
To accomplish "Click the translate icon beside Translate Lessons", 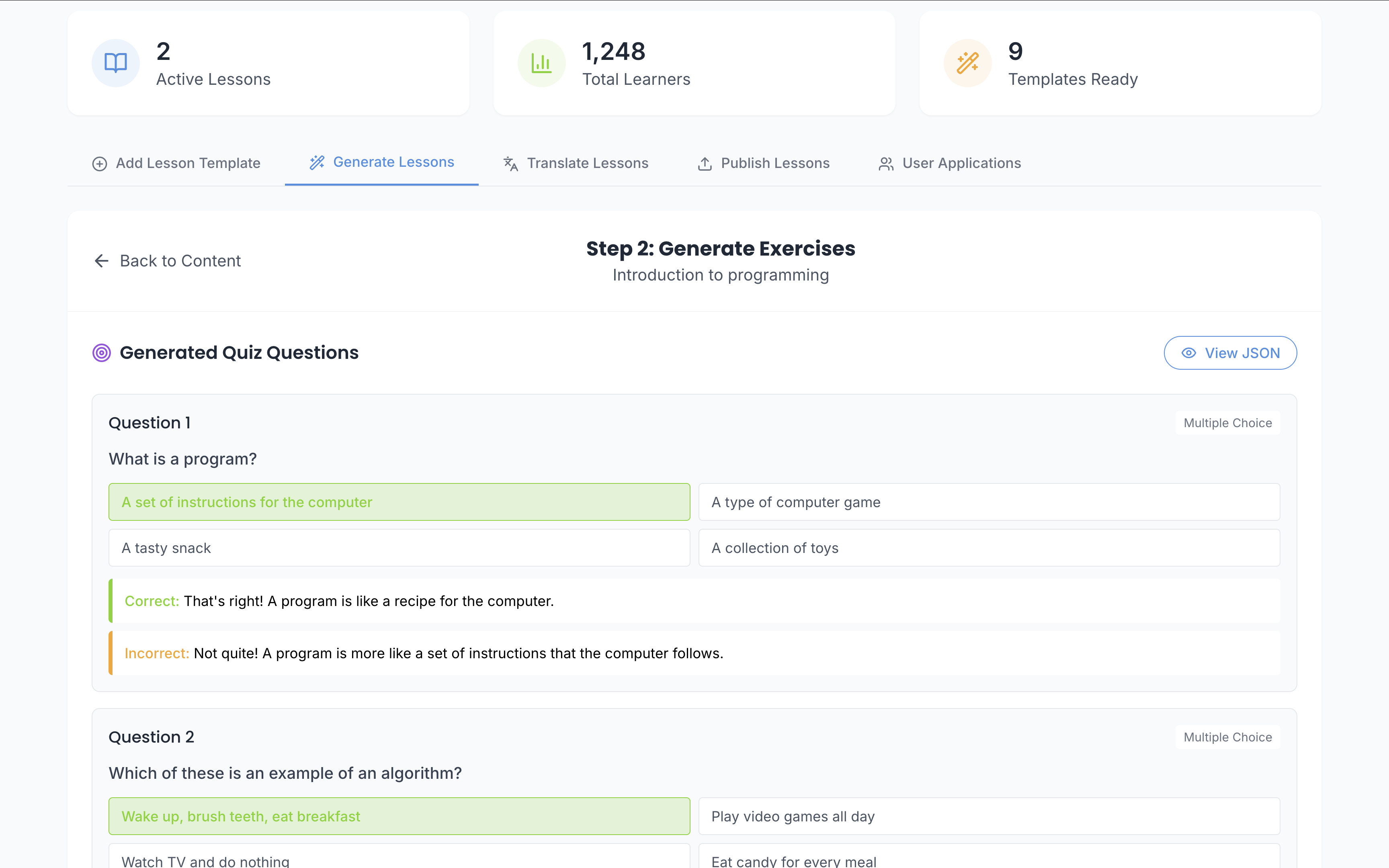I will (x=510, y=164).
